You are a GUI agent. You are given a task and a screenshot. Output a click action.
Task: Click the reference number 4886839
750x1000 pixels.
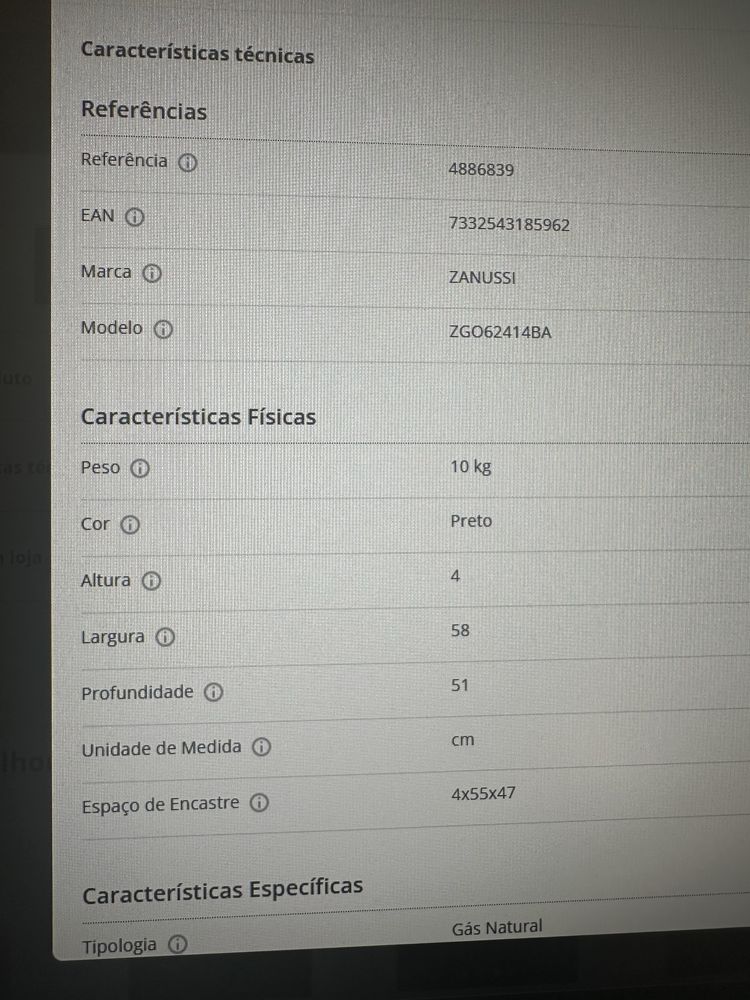pos(481,170)
